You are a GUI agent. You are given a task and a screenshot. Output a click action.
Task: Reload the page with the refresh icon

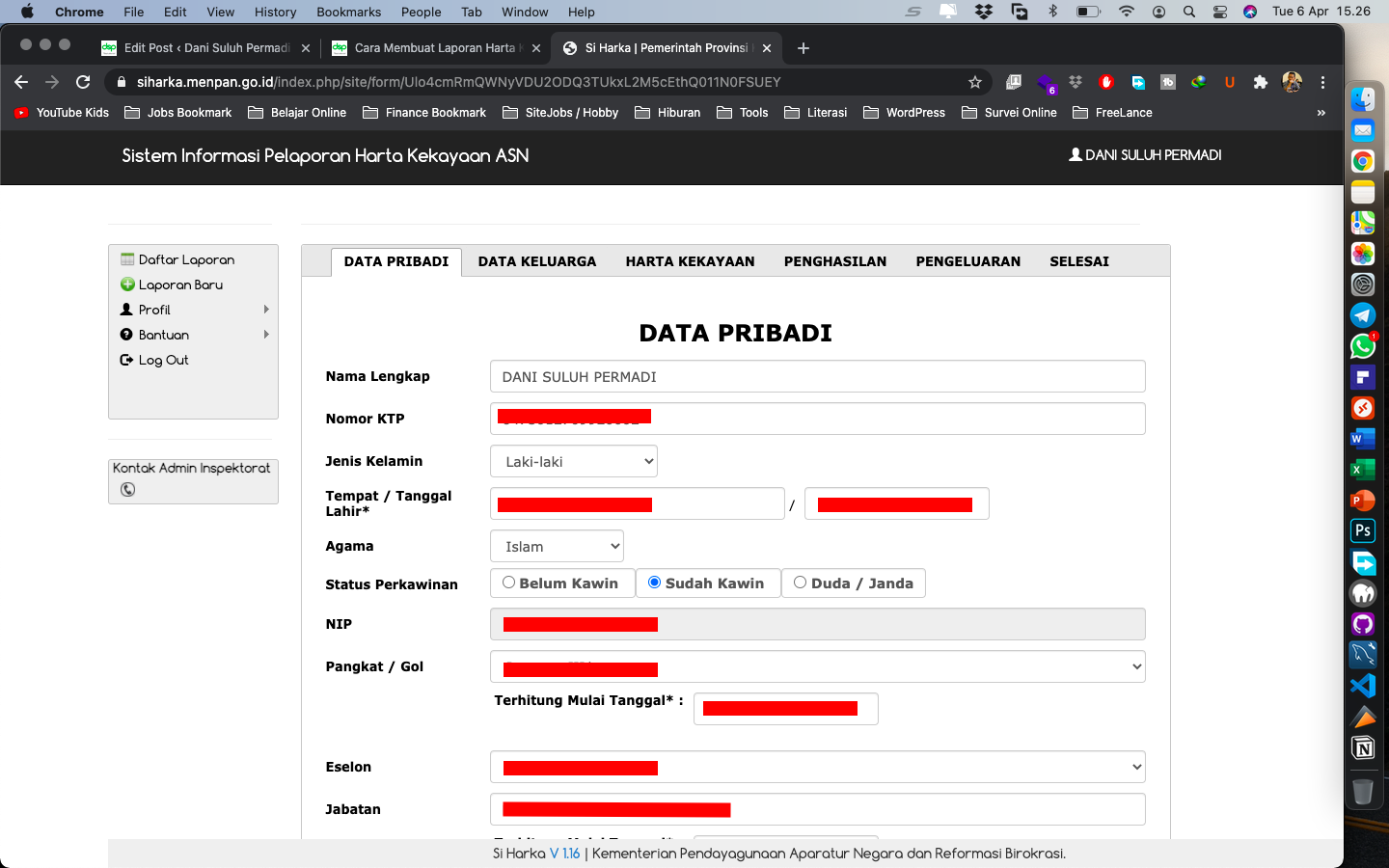83,82
